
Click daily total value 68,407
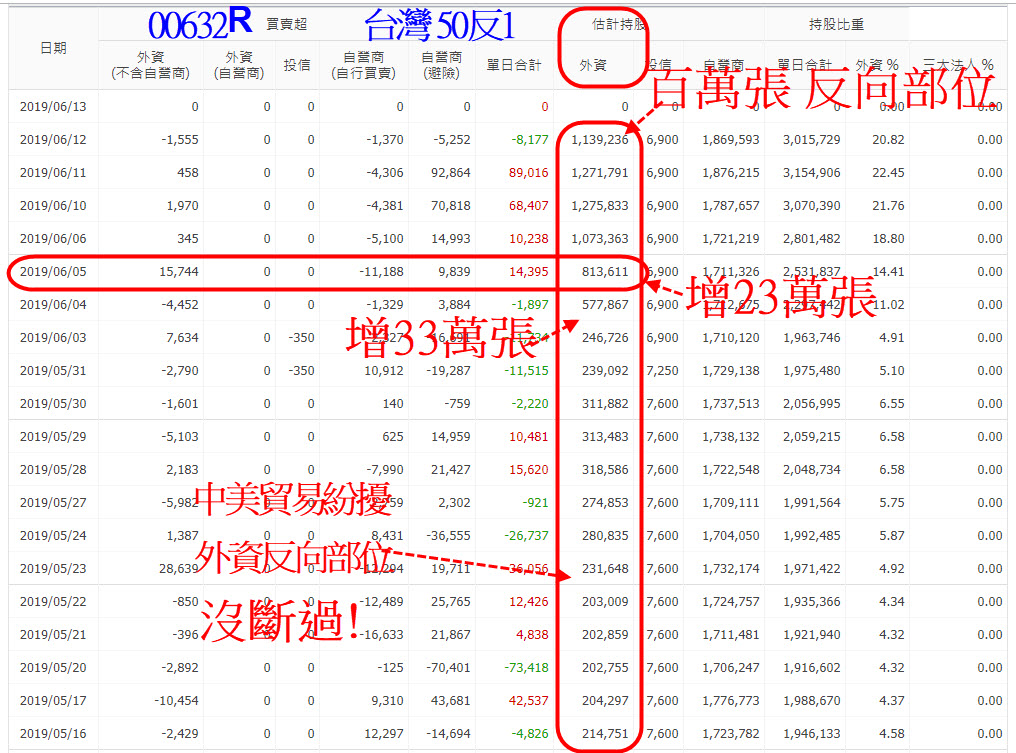pos(528,206)
